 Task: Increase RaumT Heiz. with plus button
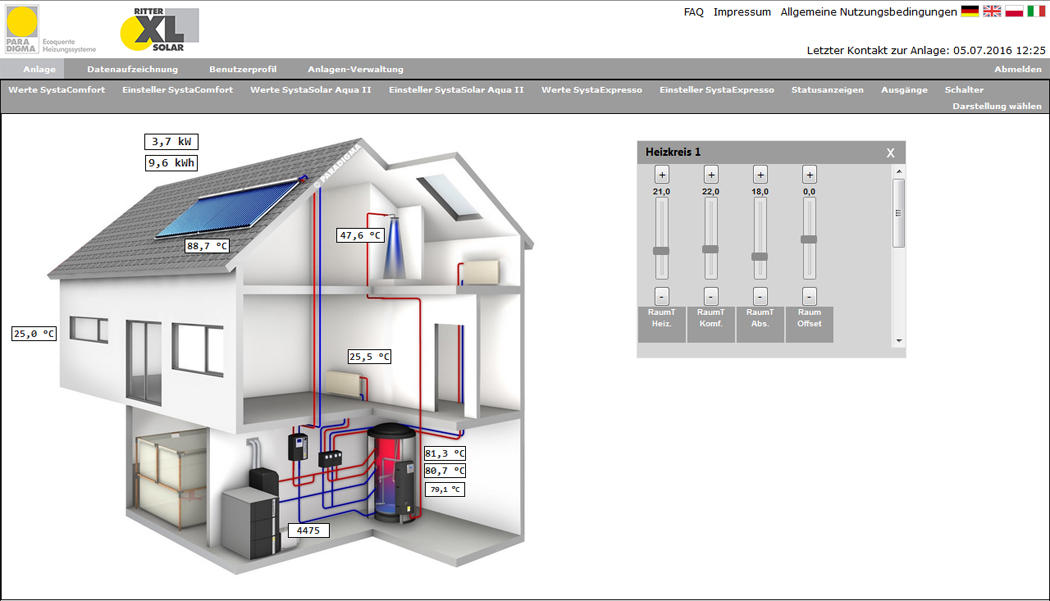click(x=662, y=175)
